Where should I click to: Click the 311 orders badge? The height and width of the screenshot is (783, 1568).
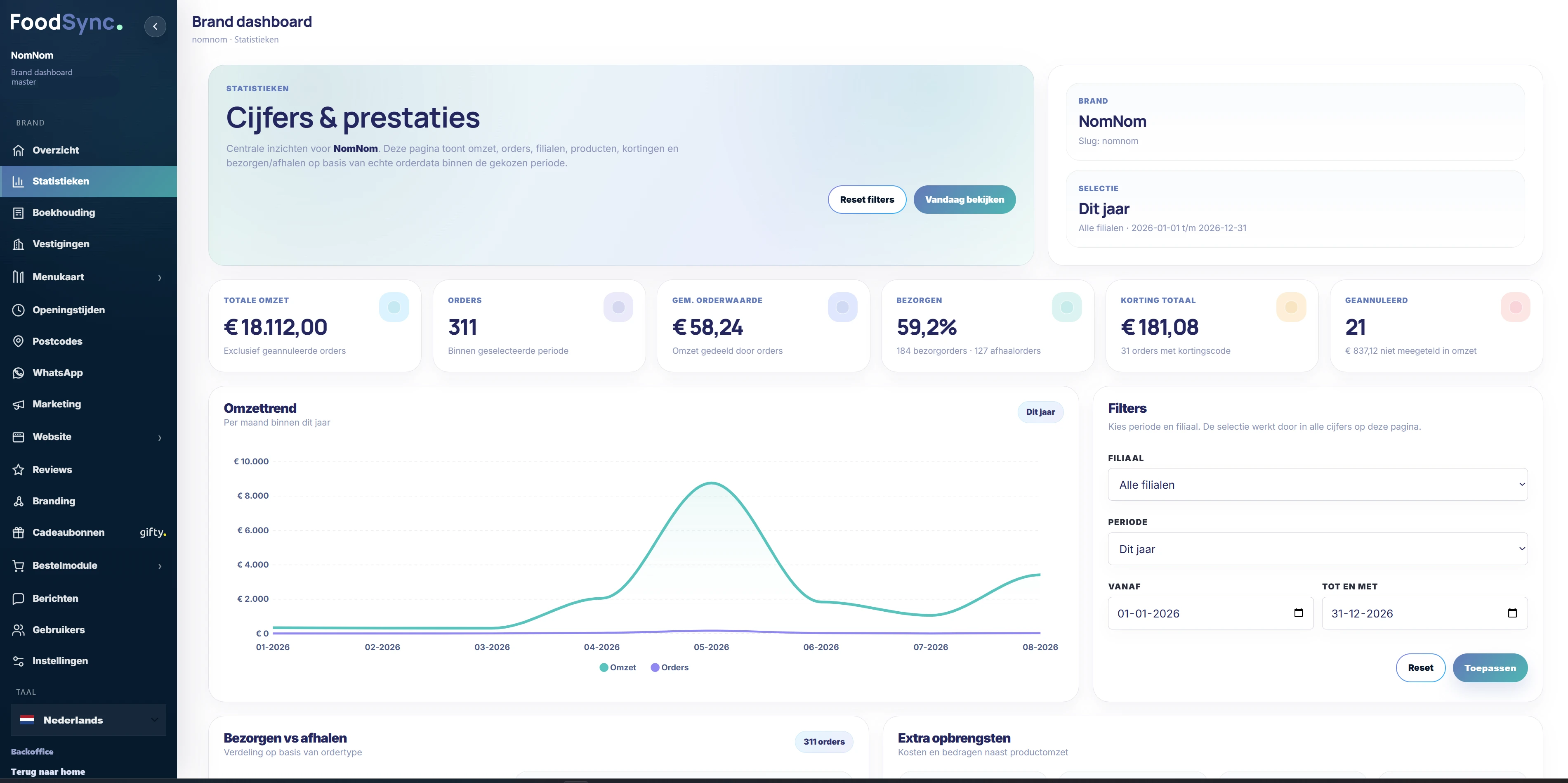point(823,742)
